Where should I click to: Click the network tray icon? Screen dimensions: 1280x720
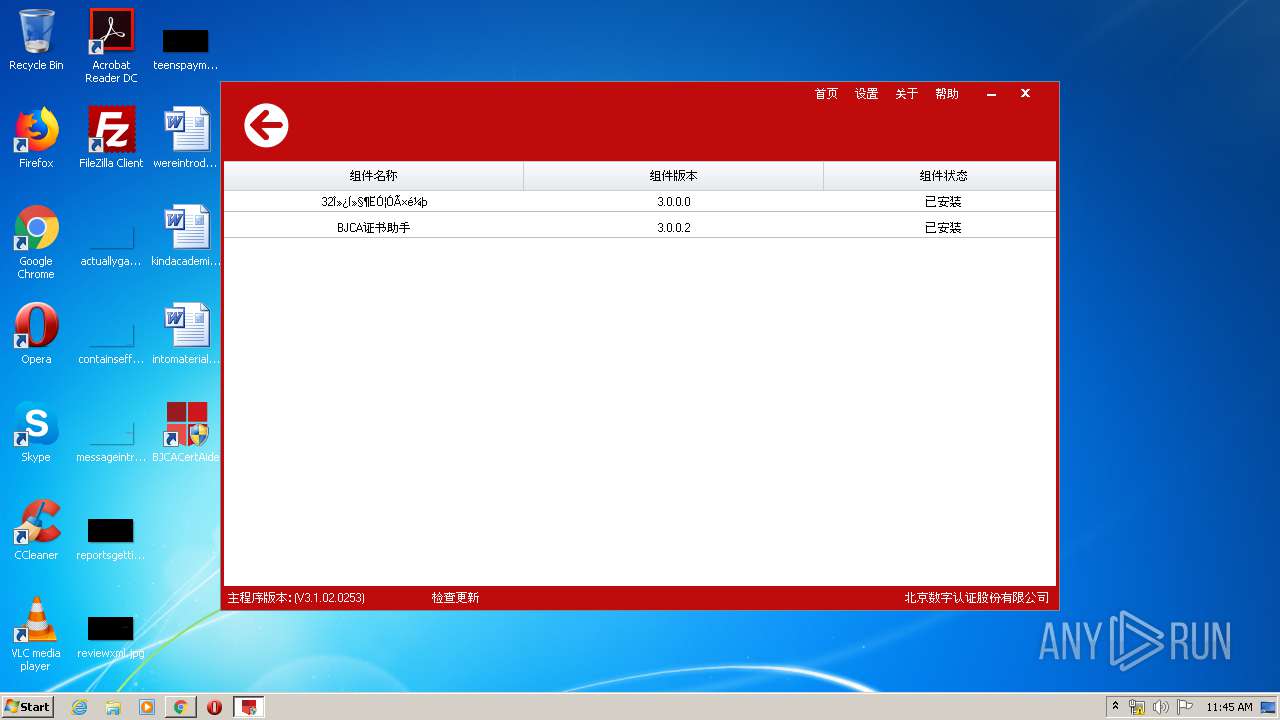click(1137, 707)
